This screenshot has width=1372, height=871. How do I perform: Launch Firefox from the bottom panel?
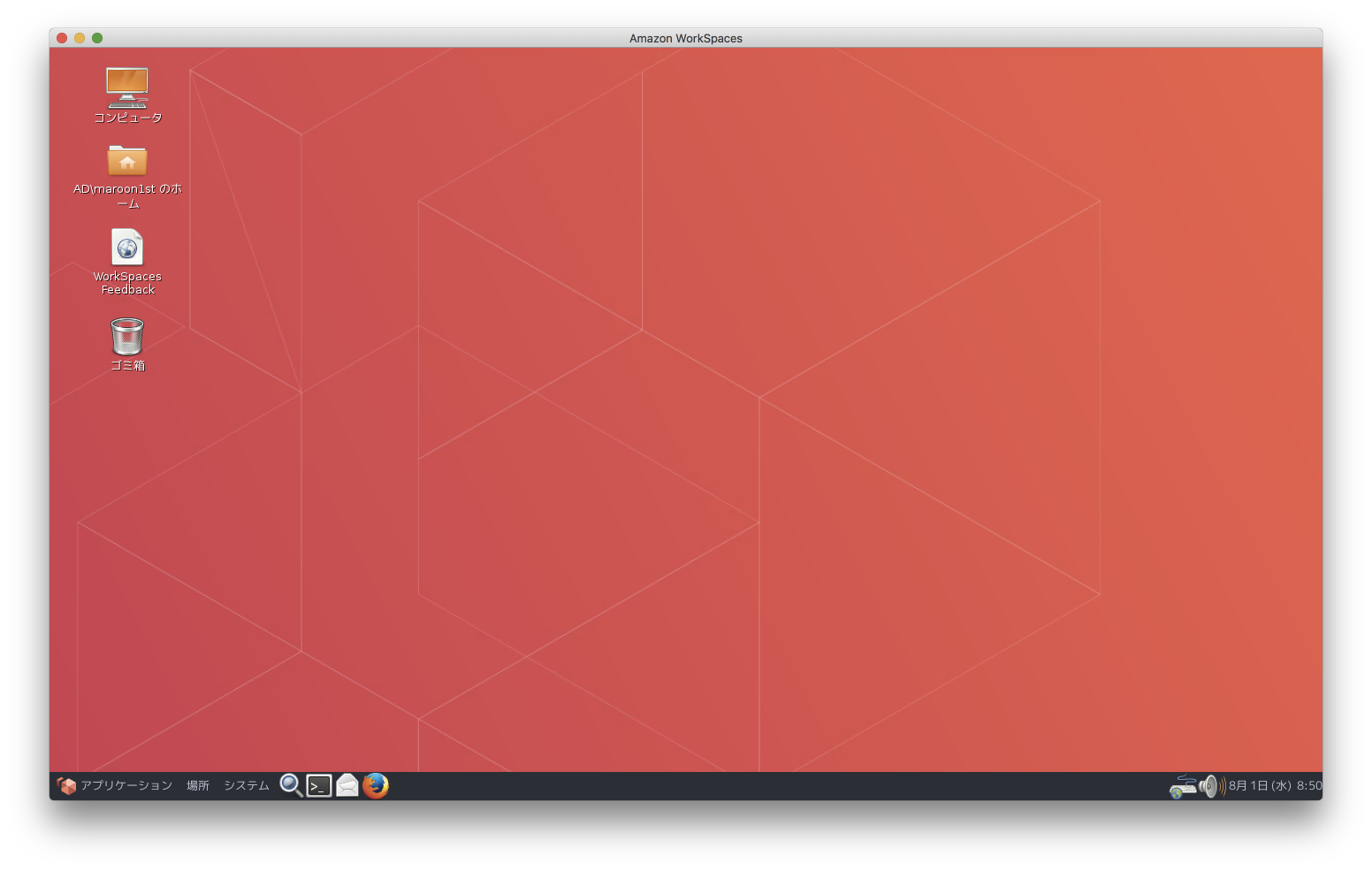(x=376, y=785)
